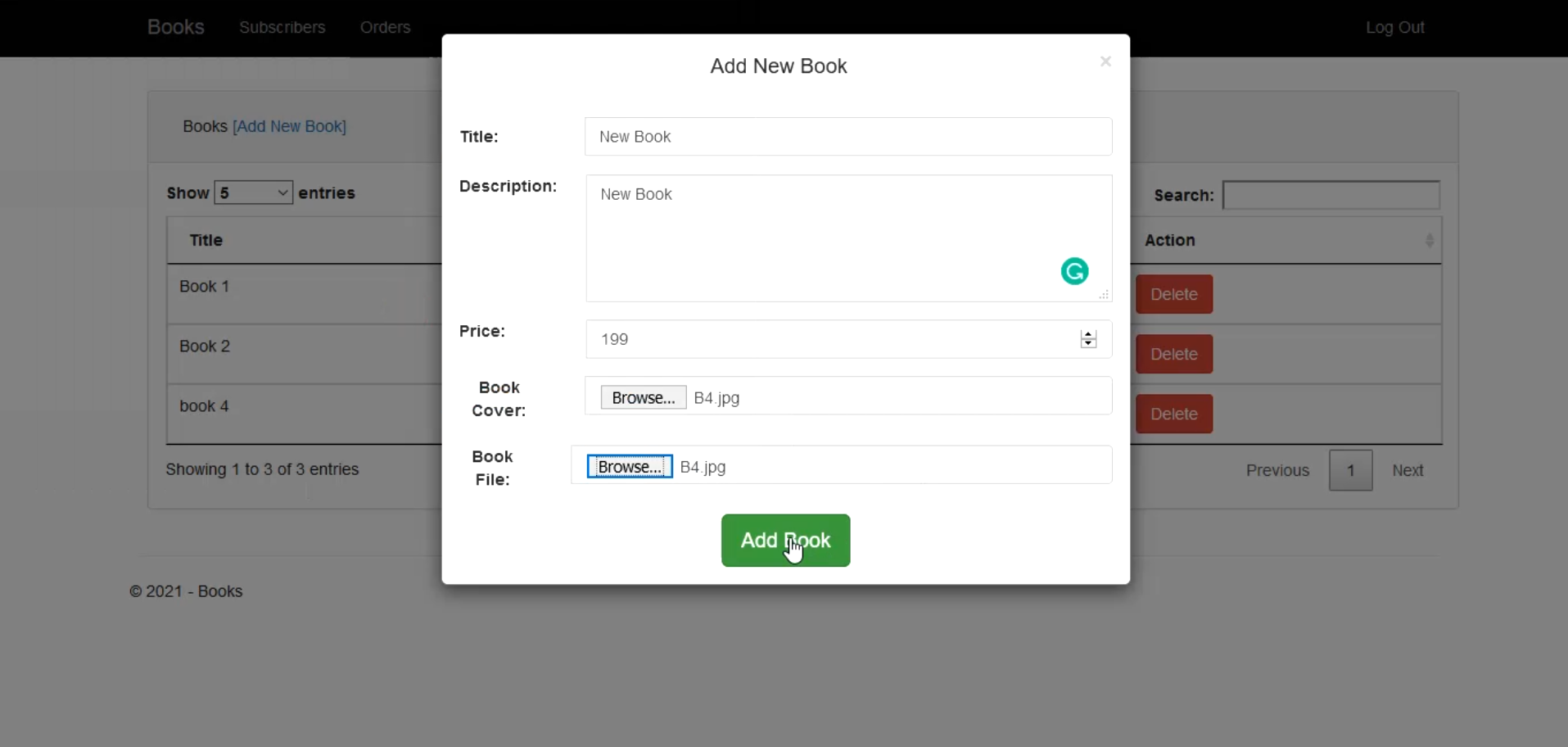Decrease price using the stepper down arrow
Viewport: 1568px width, 747px height.
point(1088,344)
